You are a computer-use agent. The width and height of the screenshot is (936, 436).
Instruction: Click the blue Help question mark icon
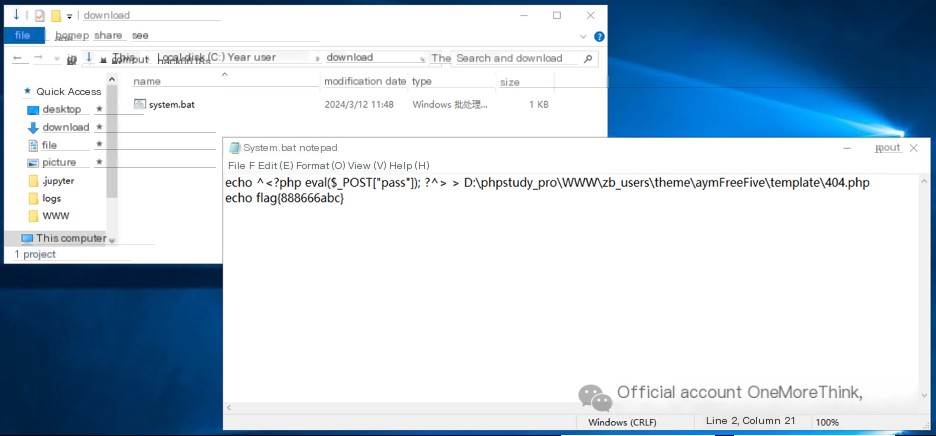point(599,36)
